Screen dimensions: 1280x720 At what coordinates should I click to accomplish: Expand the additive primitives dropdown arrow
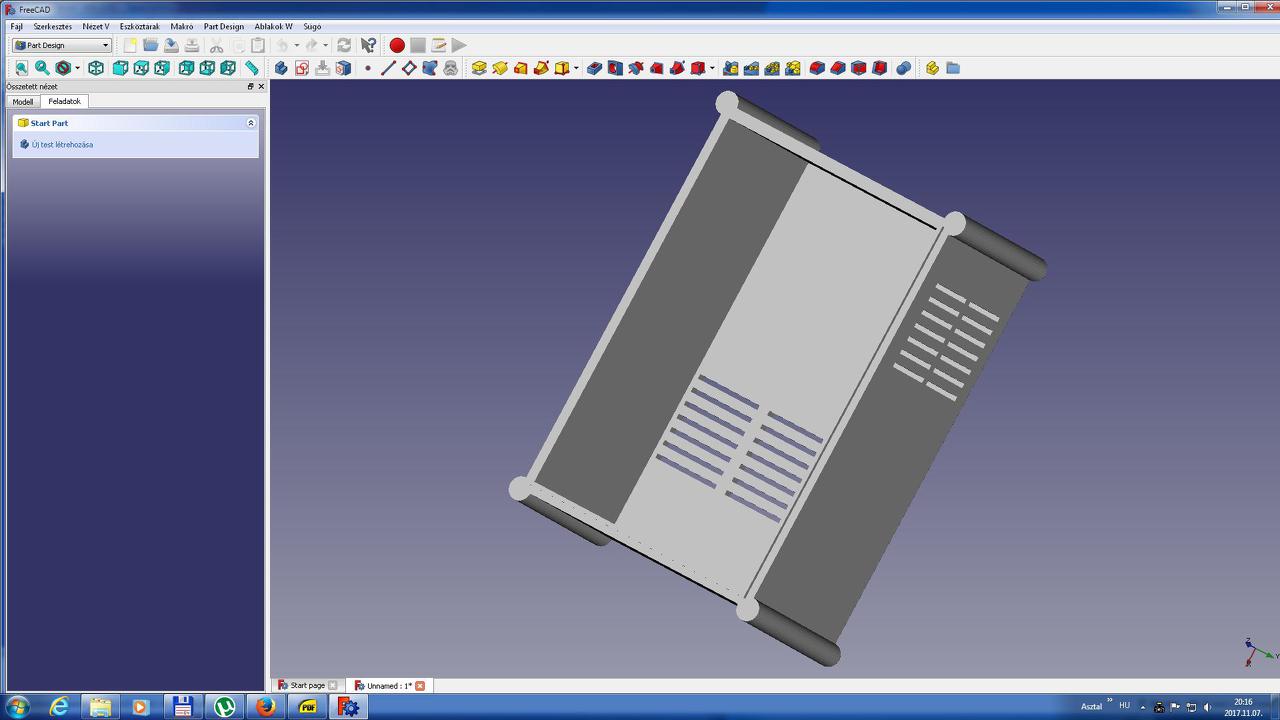576,68
